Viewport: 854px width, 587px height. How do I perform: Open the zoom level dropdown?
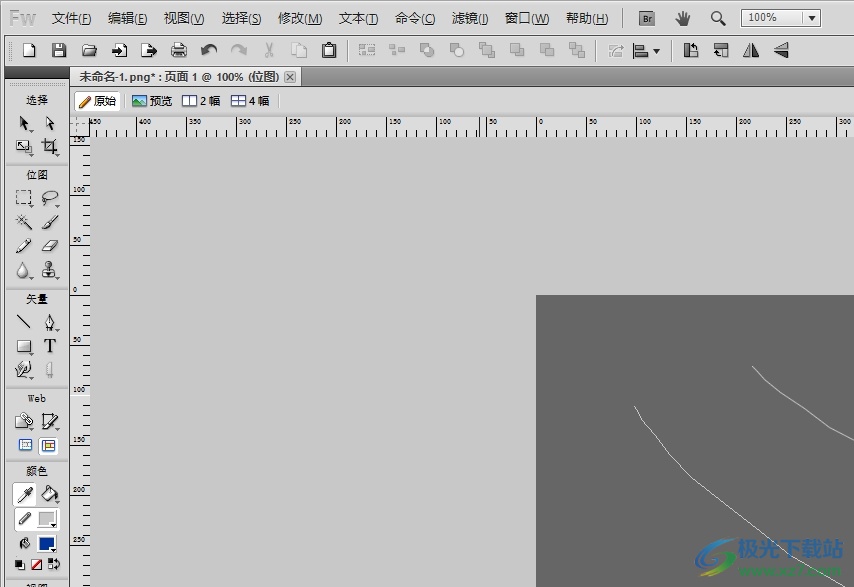tap(812, 18)
